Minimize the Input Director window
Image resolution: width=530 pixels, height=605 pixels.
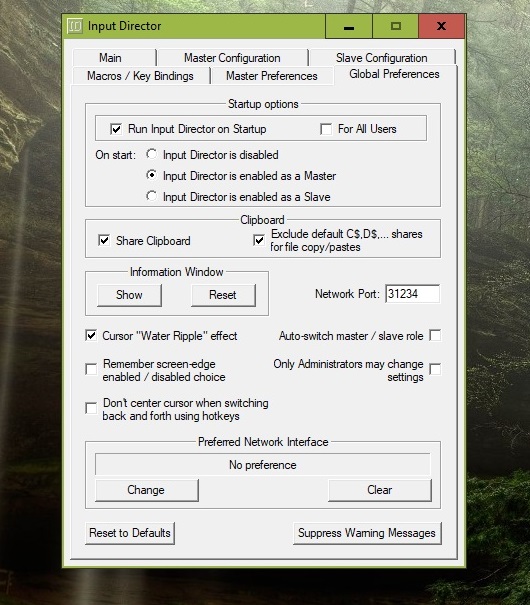[349, 26]
